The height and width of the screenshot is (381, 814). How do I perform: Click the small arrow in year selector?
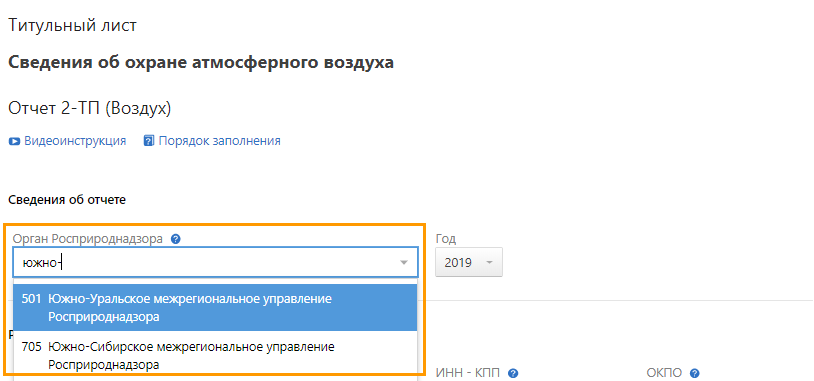pos(489,263)
